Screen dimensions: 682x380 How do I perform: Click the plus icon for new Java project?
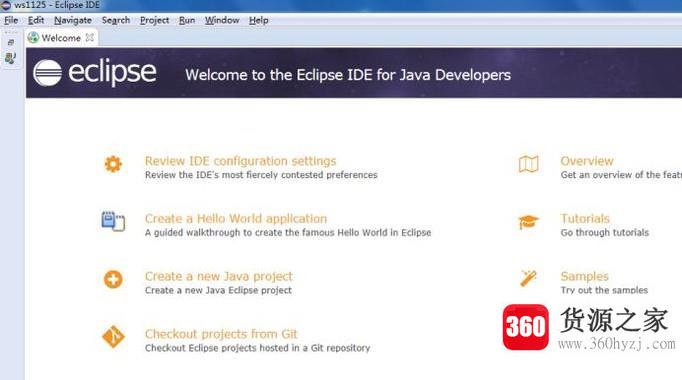(113, 279)
